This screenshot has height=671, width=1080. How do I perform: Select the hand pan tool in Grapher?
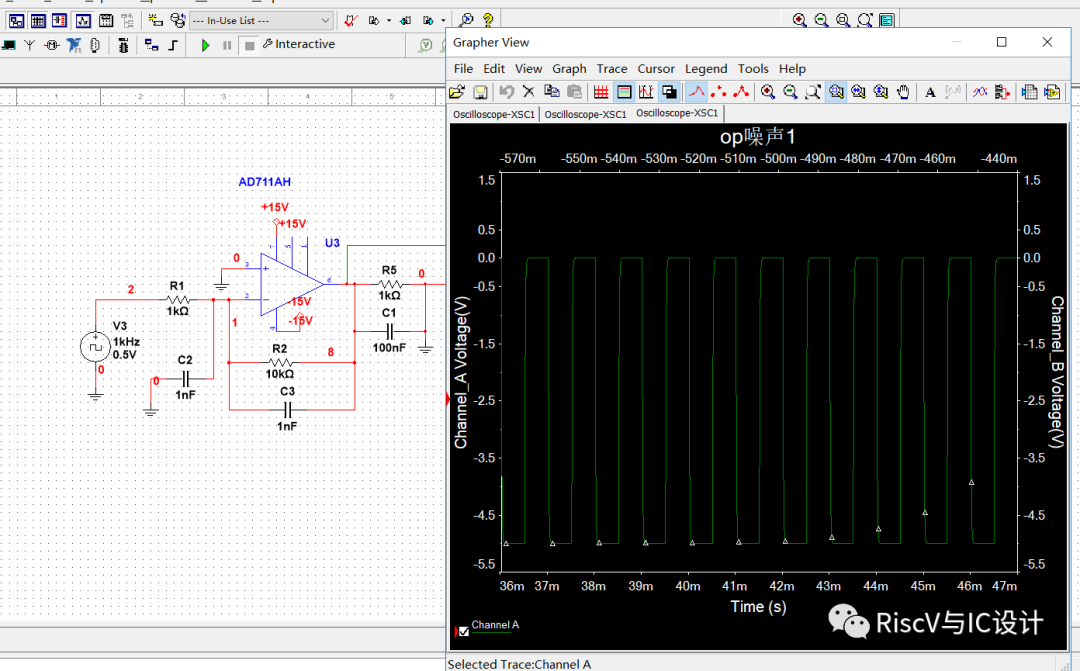coord(903,92)
